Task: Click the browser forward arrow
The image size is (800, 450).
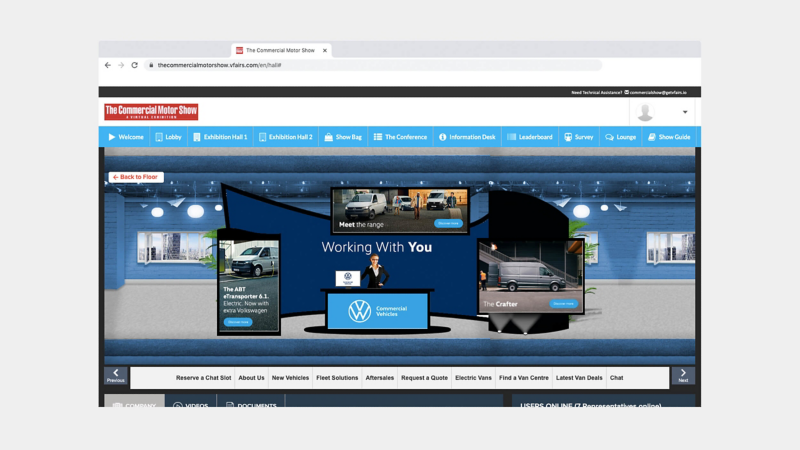Action: [x=121, y=65]
